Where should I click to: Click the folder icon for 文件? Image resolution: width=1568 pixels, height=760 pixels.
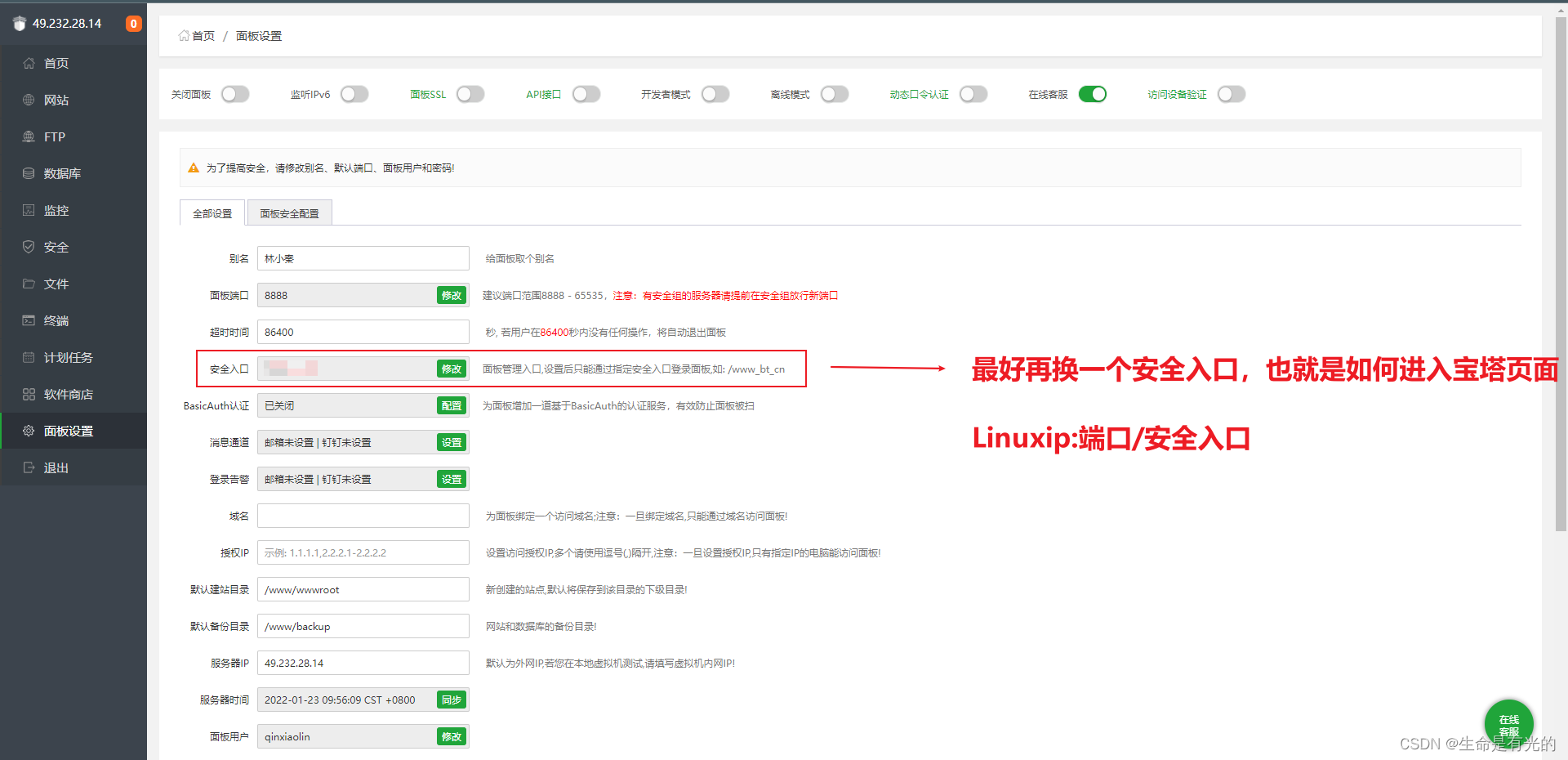tap(29, 284)
